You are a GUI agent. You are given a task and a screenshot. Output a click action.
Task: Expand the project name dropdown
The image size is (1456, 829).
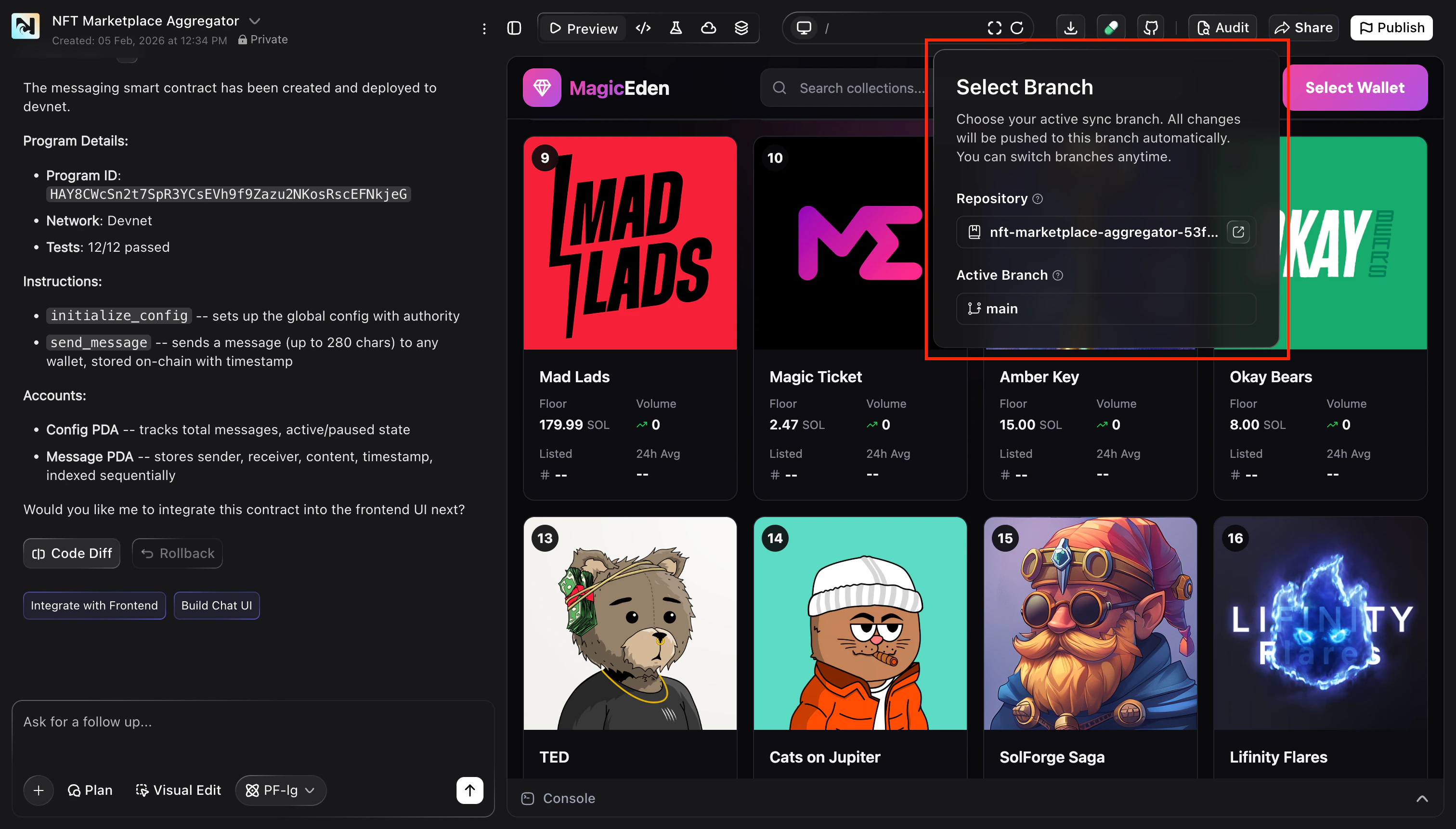point(255,21)
